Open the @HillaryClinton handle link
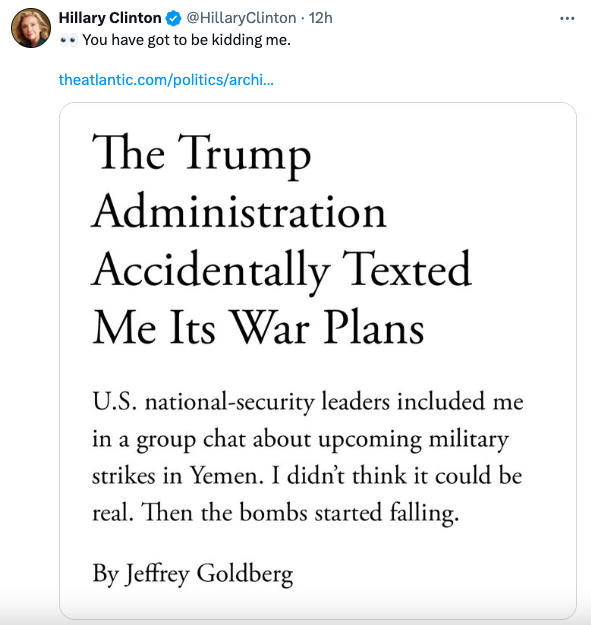Viewport: 591px width, 625px height. (x=241, y=18)
